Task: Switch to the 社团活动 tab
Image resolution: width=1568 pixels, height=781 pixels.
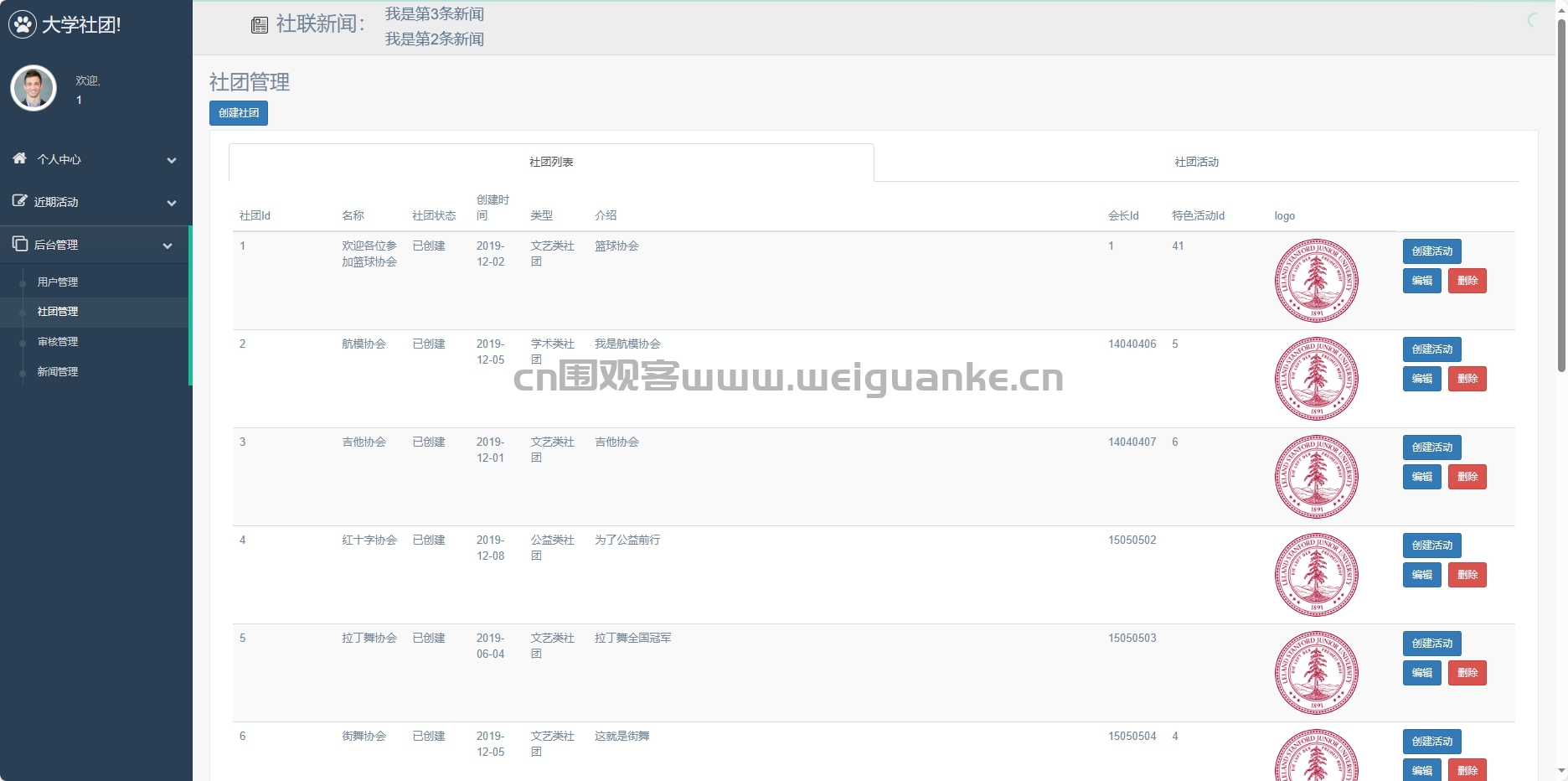Action: pos(1195,162)
